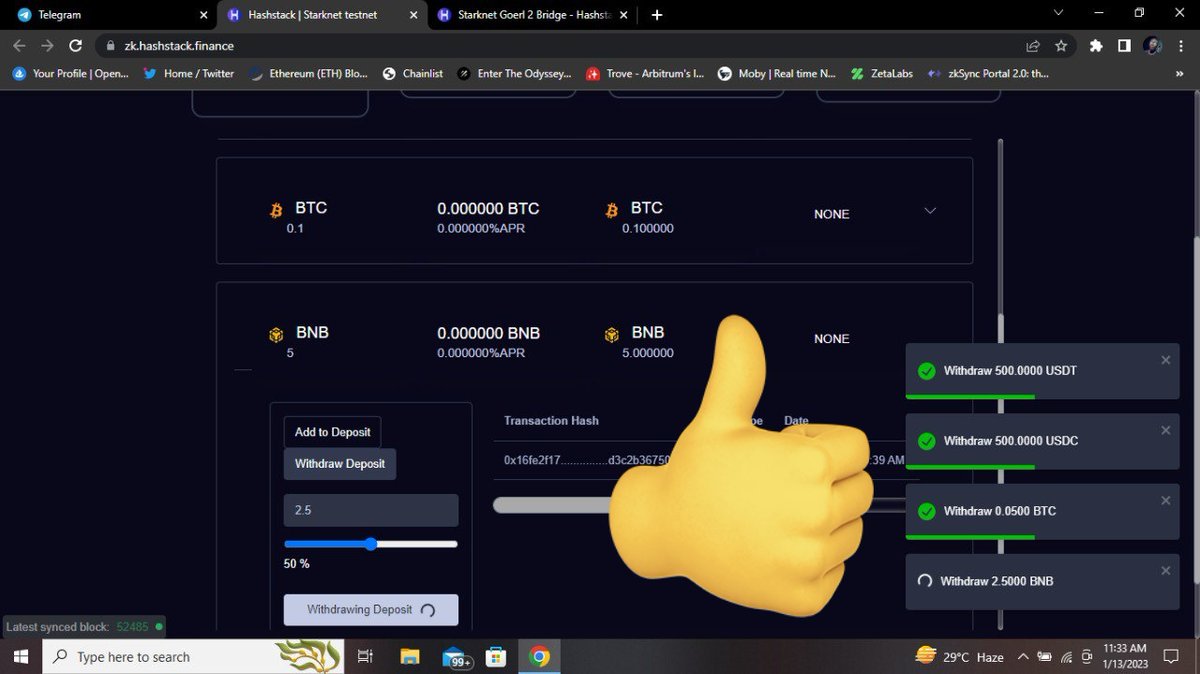Click the Withdraw 0.0500 BTC success checkmark
1200x674 pixels.
coord(926,511)
